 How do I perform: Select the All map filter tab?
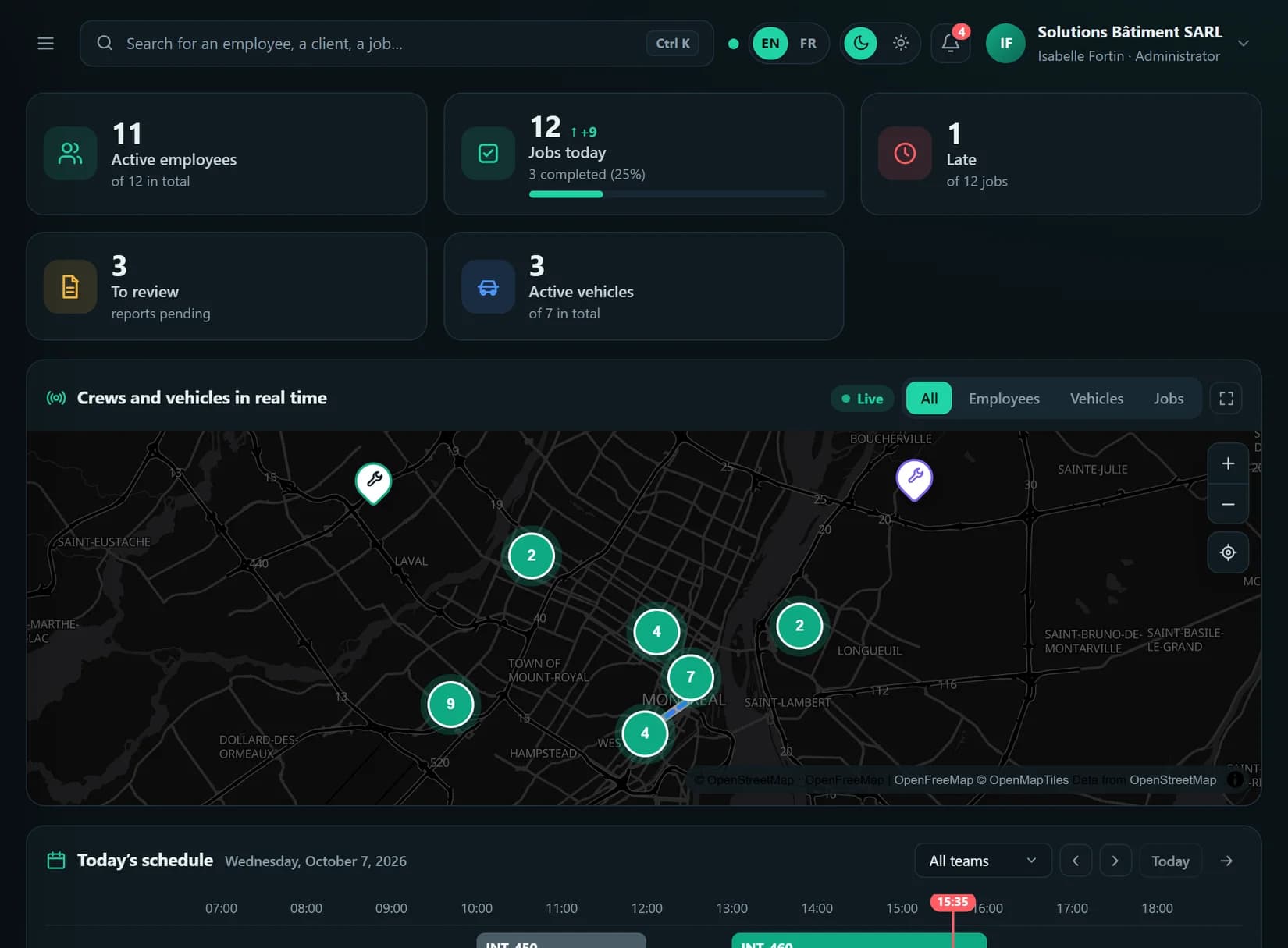tap(929, 399)
